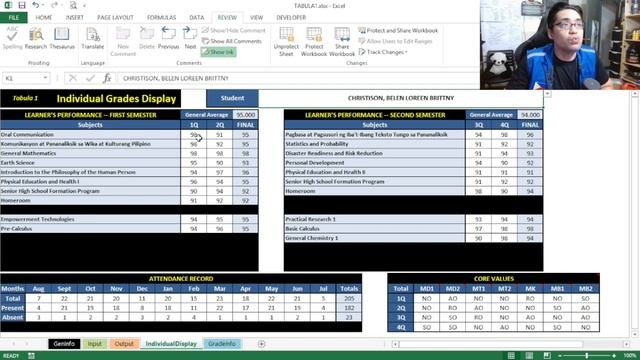The image size is (640, 360).
Task: Select the IndividualDisplay sheet tab
Action: (x=171, y=344)
